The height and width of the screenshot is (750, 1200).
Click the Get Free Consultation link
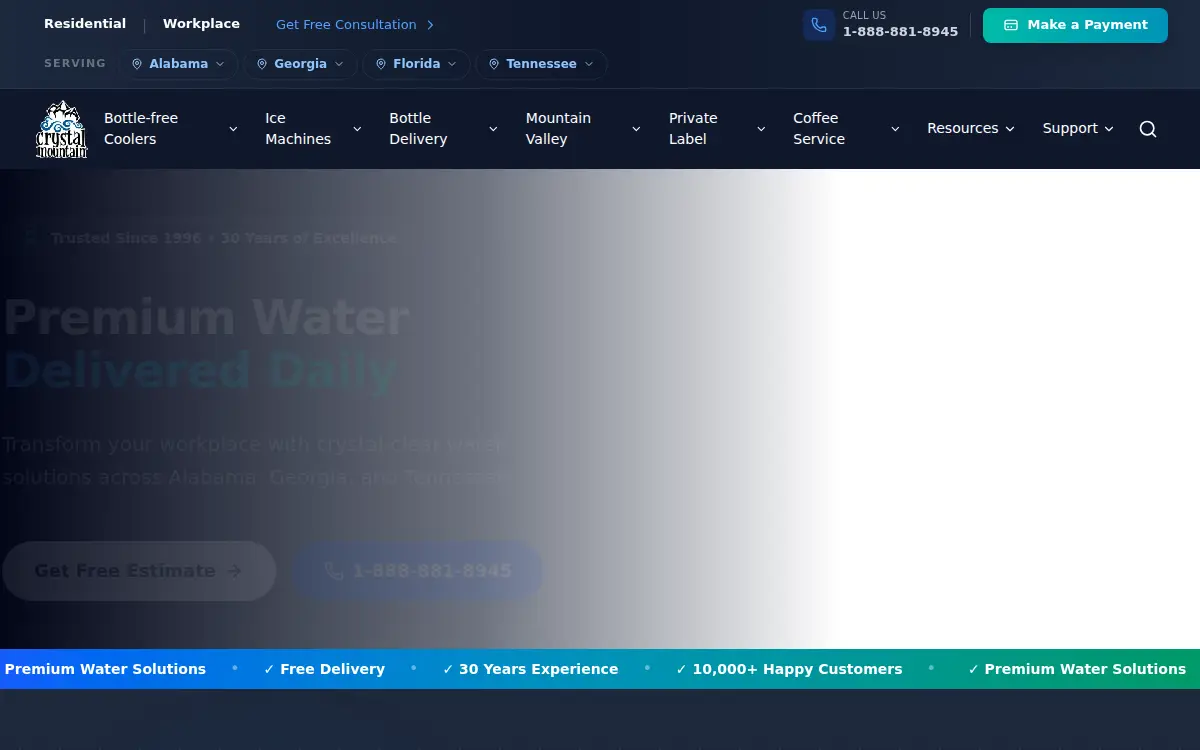coord(355,25)
